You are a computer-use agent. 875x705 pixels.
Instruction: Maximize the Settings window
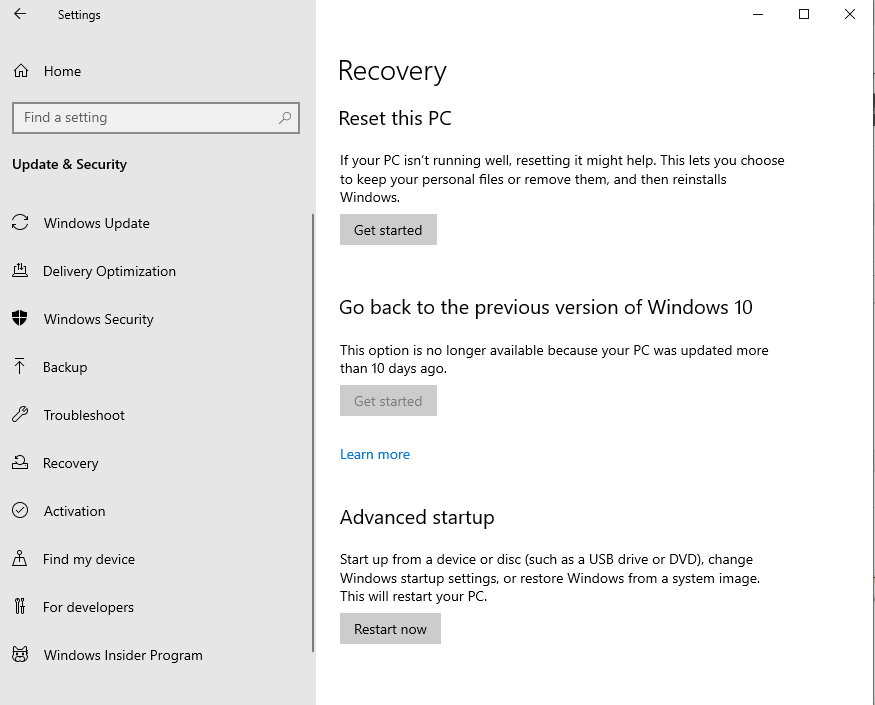(x=804, y=14)
